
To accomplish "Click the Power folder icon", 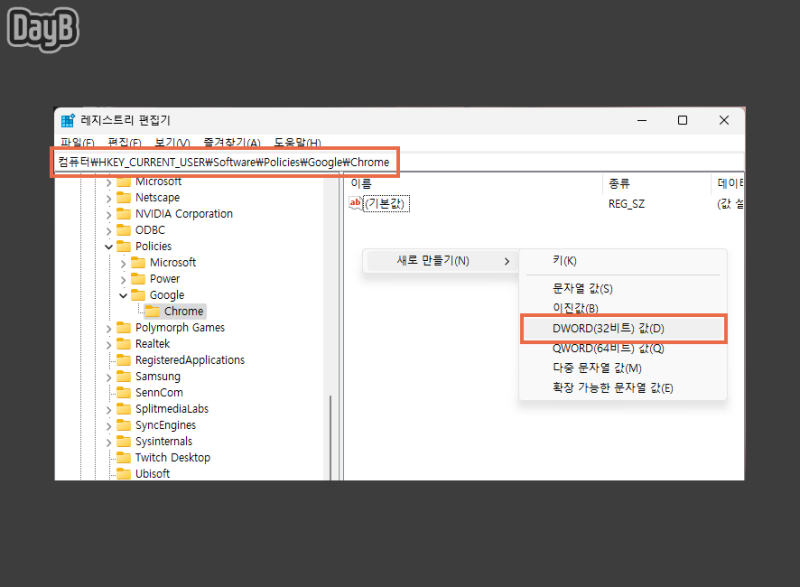I will click(x=138, y=279).
